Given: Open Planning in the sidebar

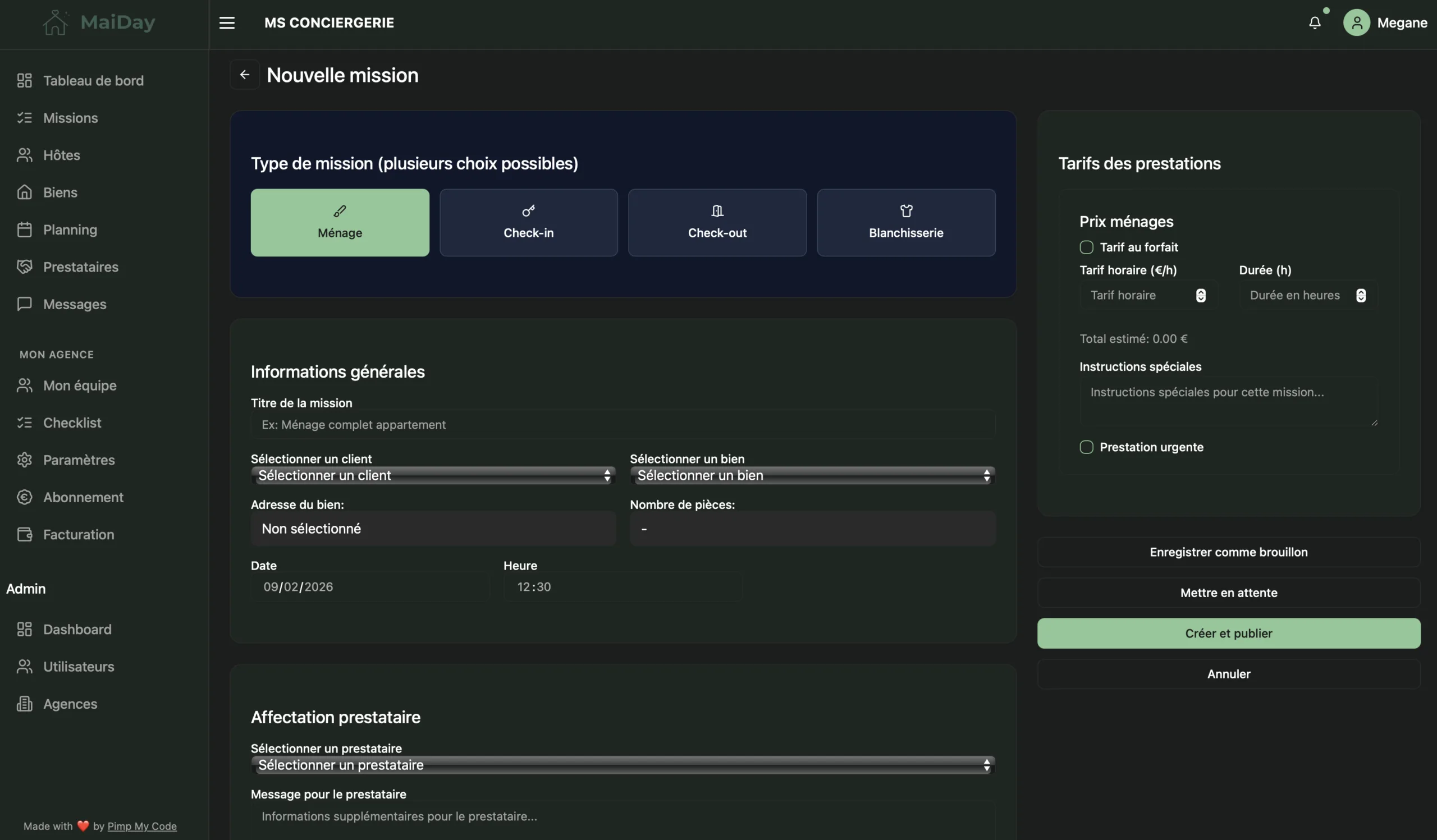Looking at the screenshot, I should click(70, 229).
